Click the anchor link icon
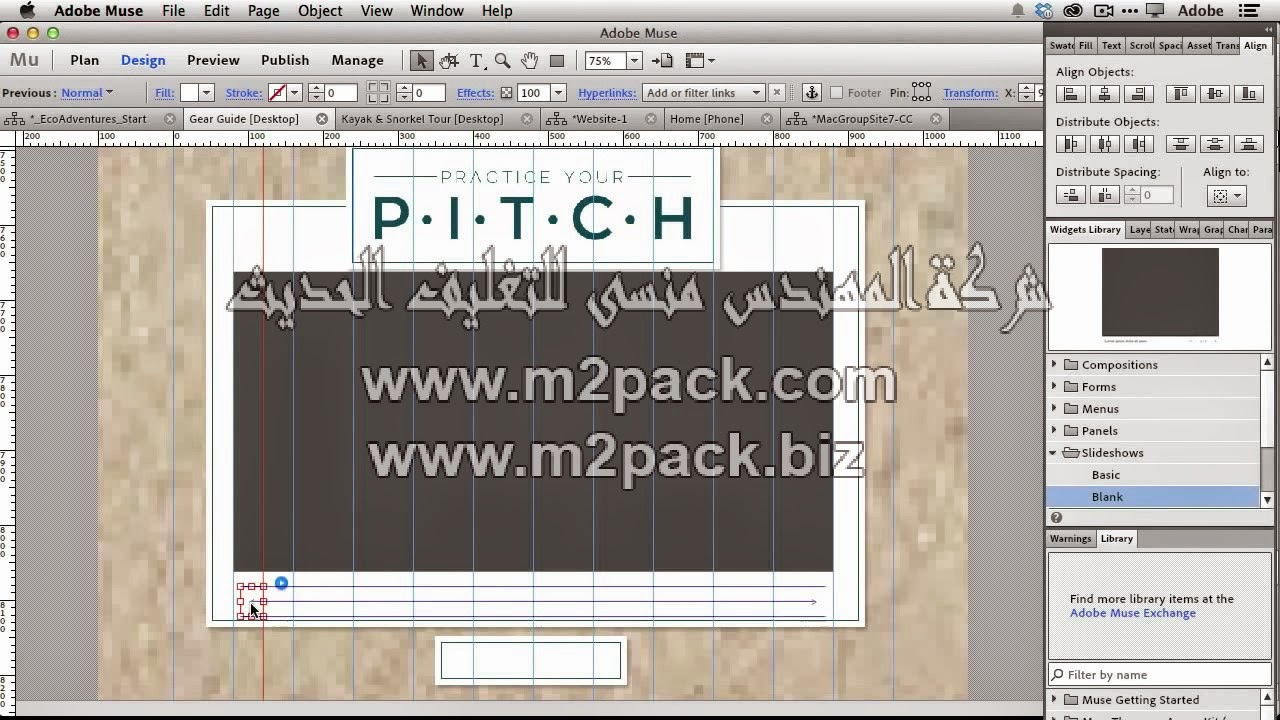The height and width of the screenshot is (720, 1280). (812, 93)
